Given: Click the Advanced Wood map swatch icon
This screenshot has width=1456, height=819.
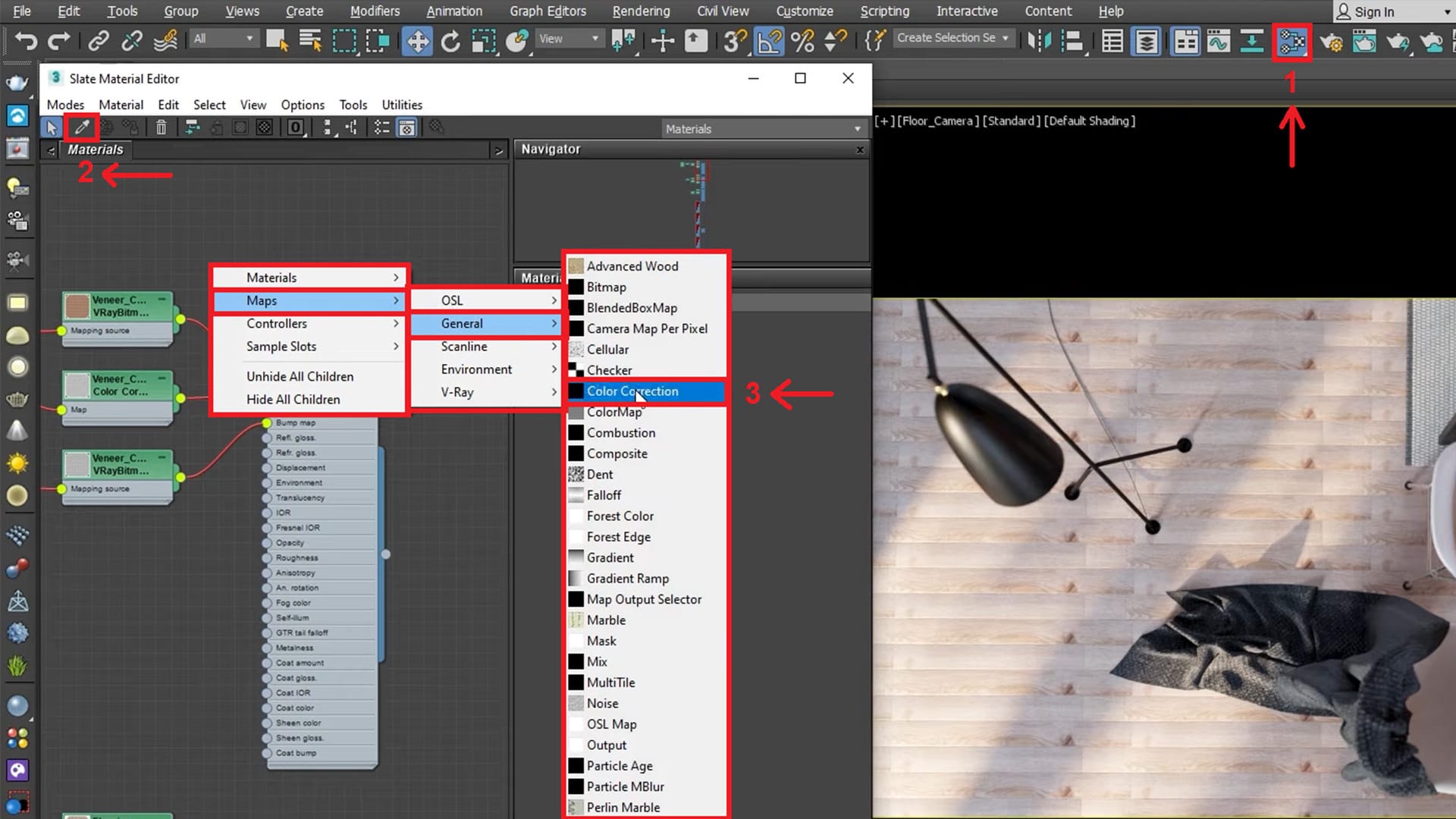Looking at the screenshot, I should pyautogui.click(x=576, y=266).
